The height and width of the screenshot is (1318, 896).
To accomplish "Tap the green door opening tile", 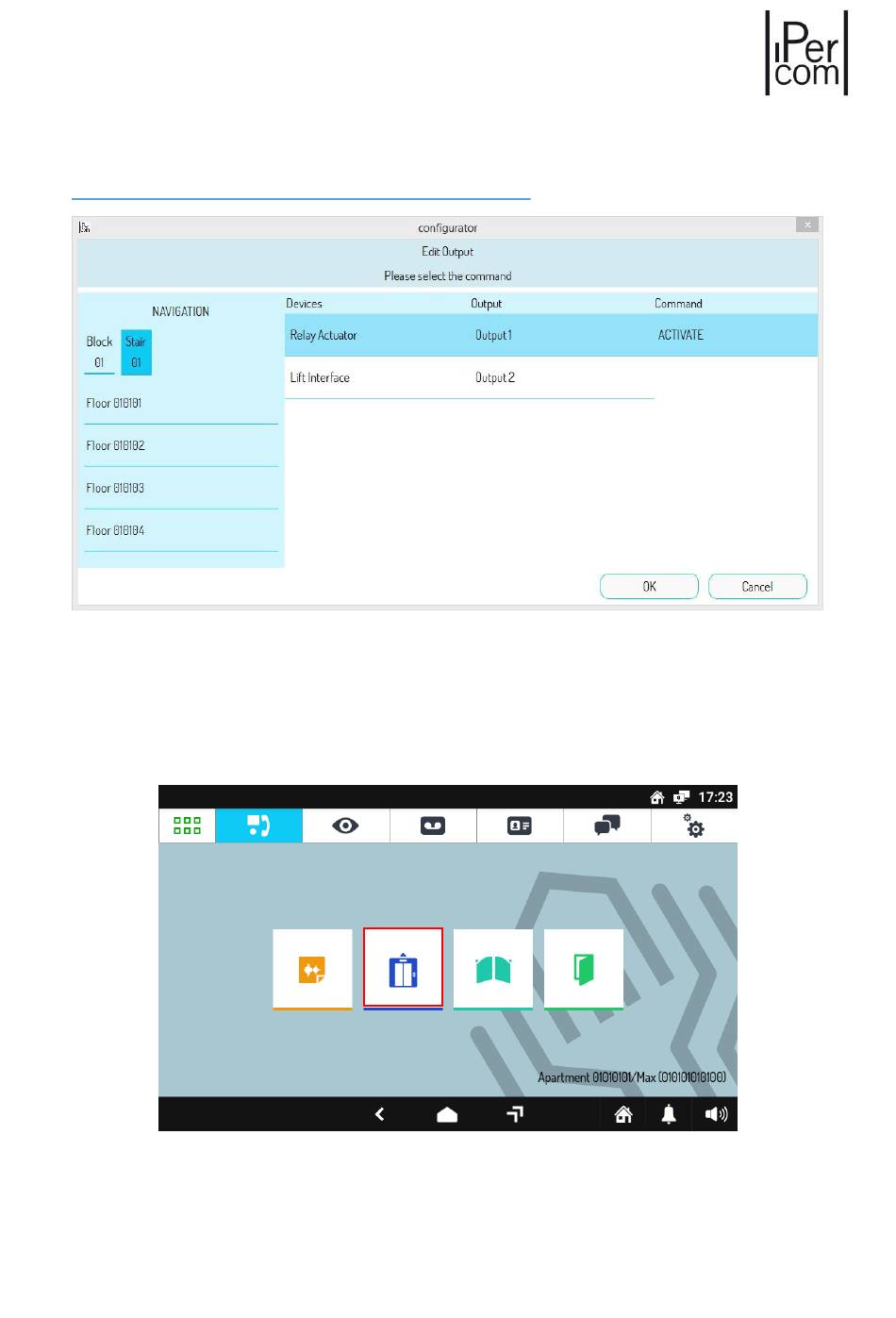I will [x=584, y=969].
